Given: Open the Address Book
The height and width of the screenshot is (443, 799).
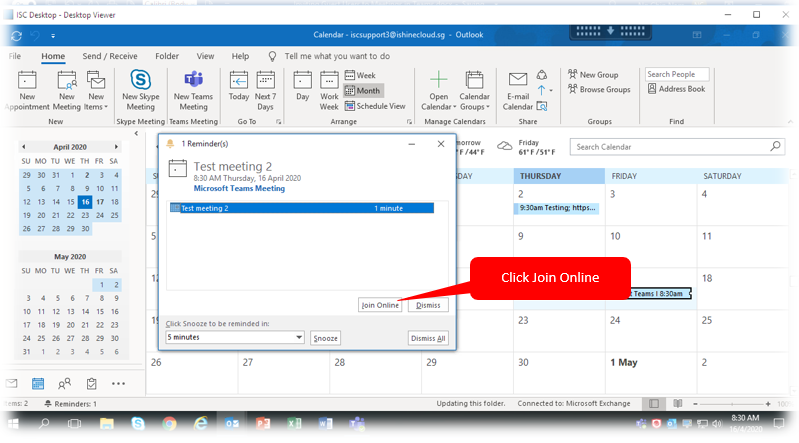Looking at the screenshot, I should 676,89.
